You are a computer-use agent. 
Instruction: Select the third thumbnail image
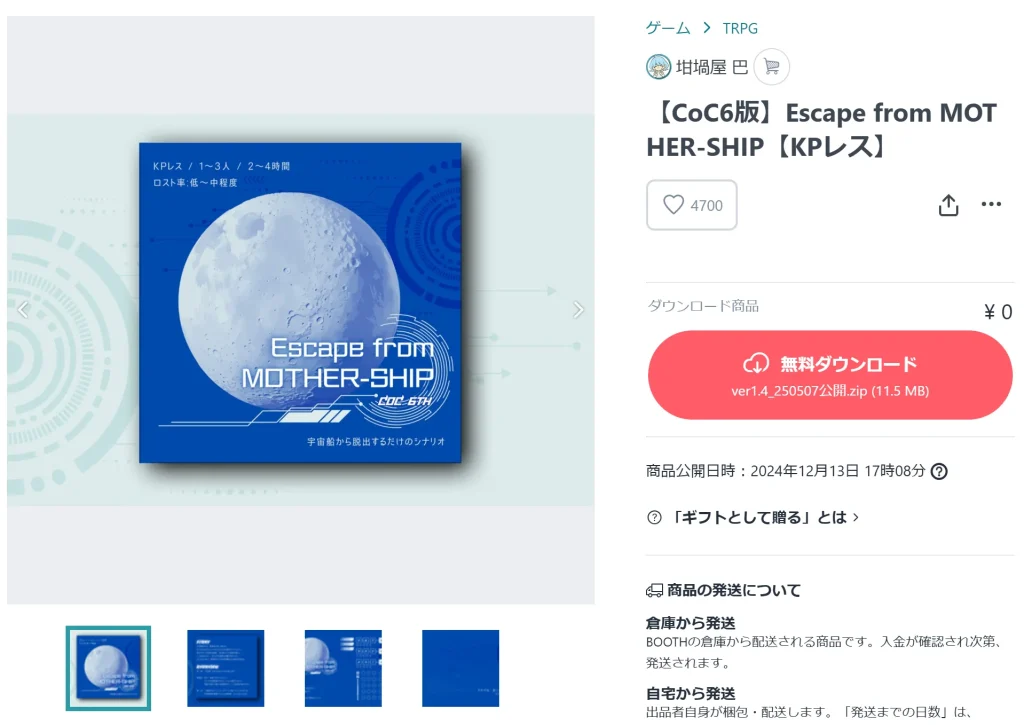coord(343,668)
